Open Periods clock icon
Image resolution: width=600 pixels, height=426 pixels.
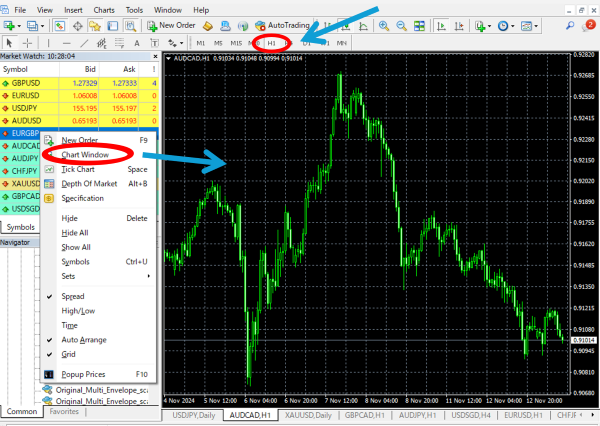(x=503, y=26)
